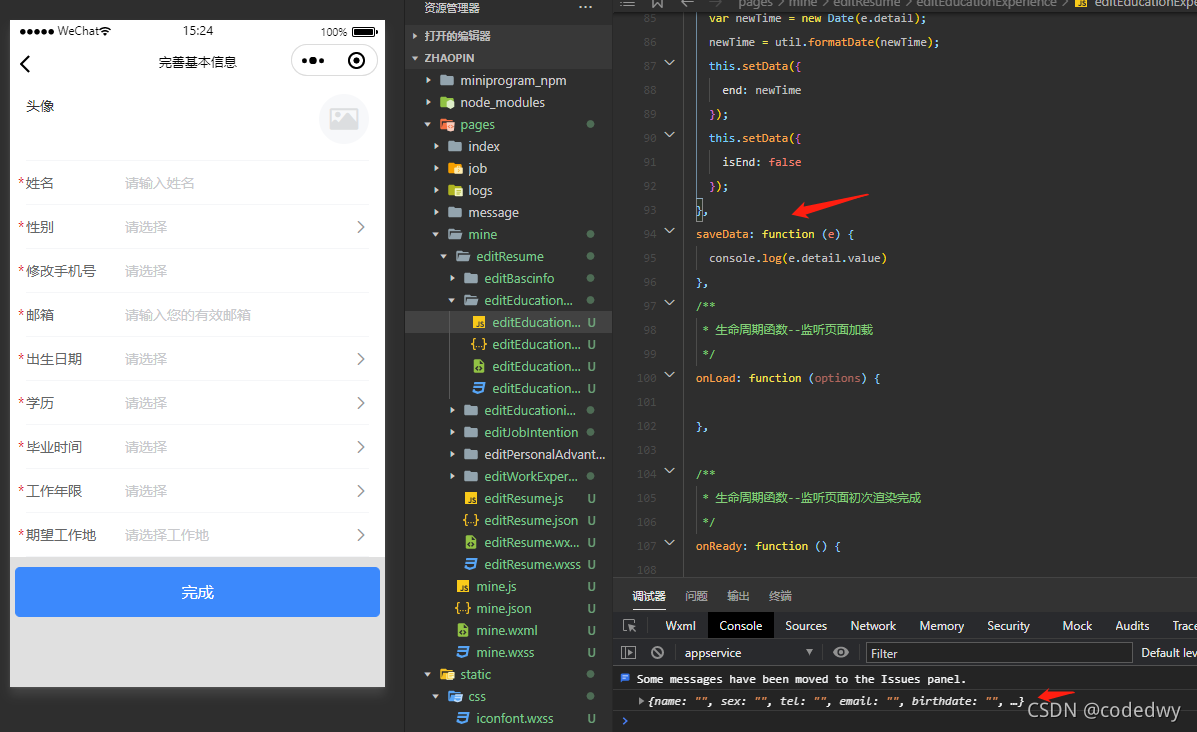
Task: Open mine.js file
Action: (x=508, y=586)
